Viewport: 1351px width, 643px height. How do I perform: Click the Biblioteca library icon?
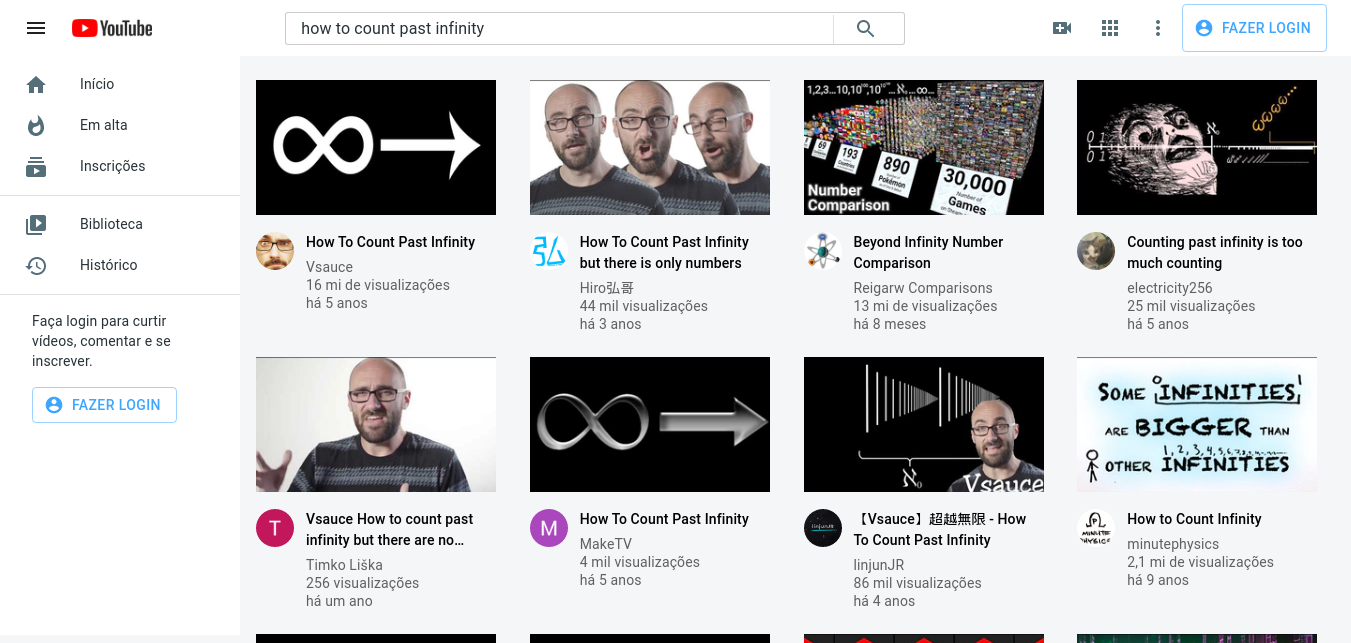[36, 224]
